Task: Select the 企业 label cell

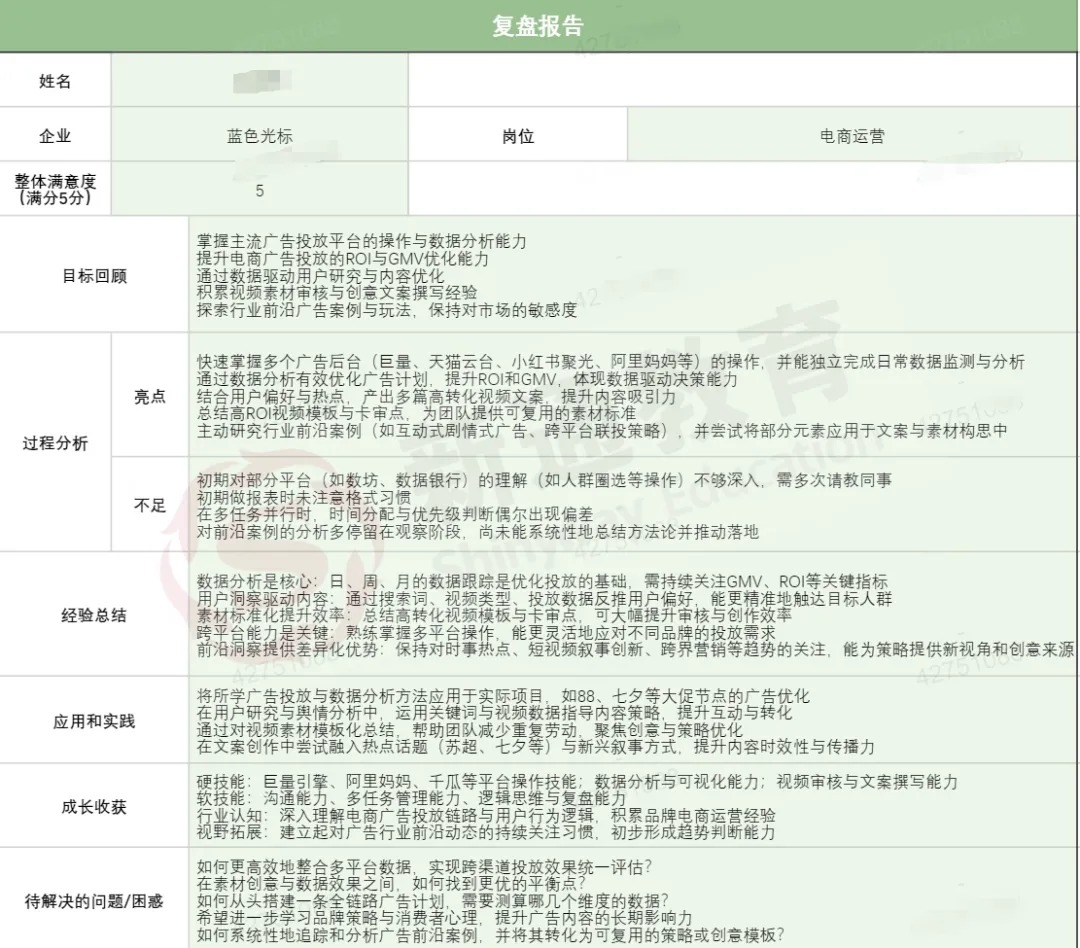Action: coord(55,134)
